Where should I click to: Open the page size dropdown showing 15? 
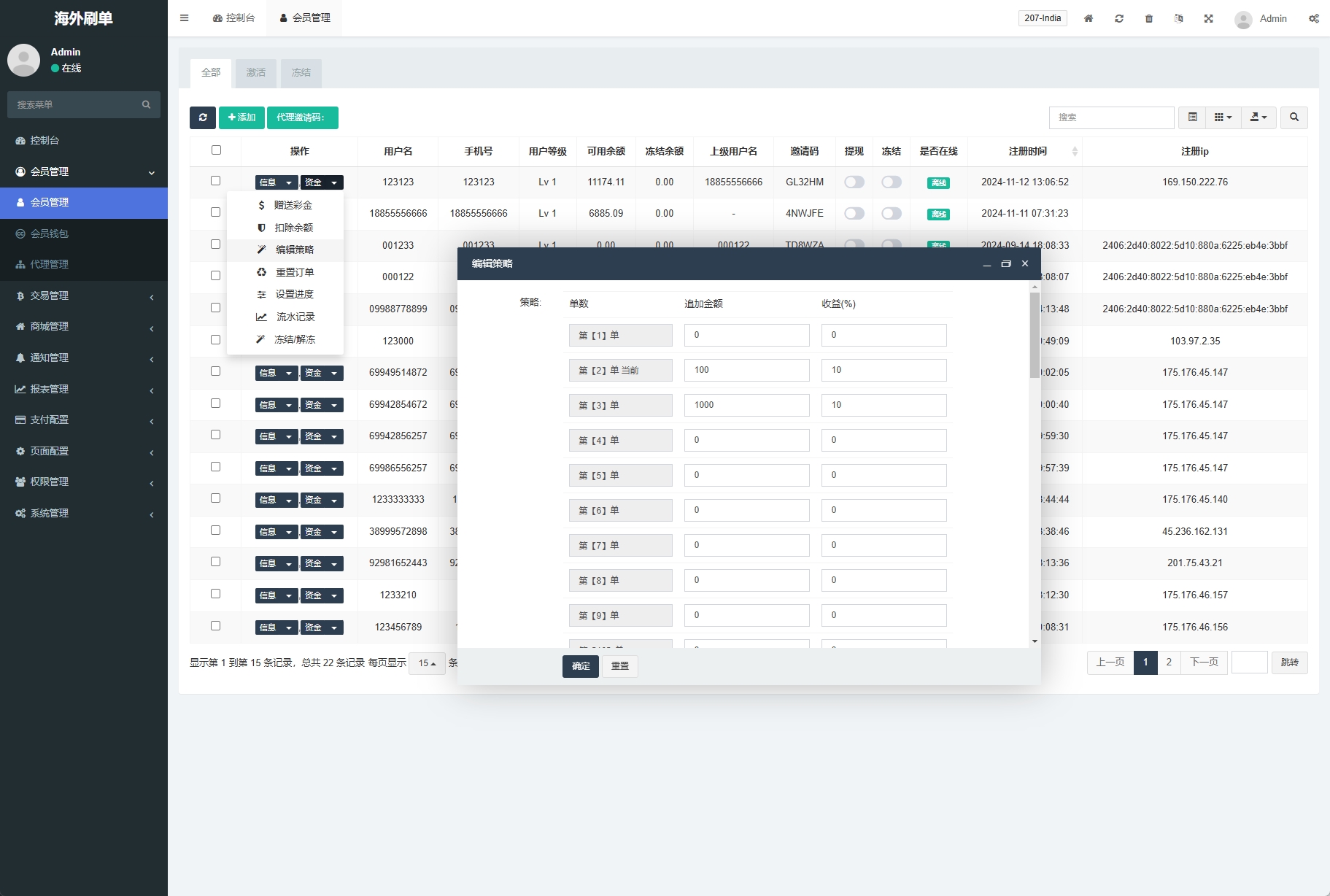pos(427,663)
